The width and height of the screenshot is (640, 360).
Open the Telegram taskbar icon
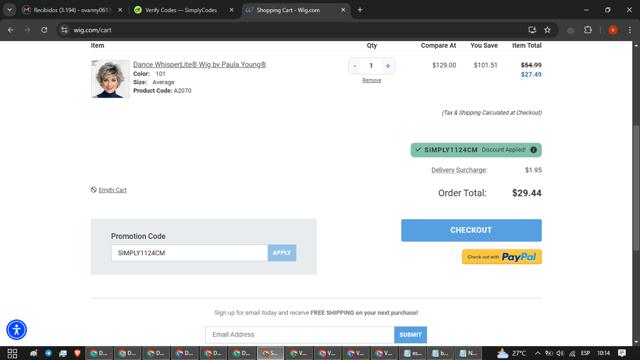(x=48, y=353)
